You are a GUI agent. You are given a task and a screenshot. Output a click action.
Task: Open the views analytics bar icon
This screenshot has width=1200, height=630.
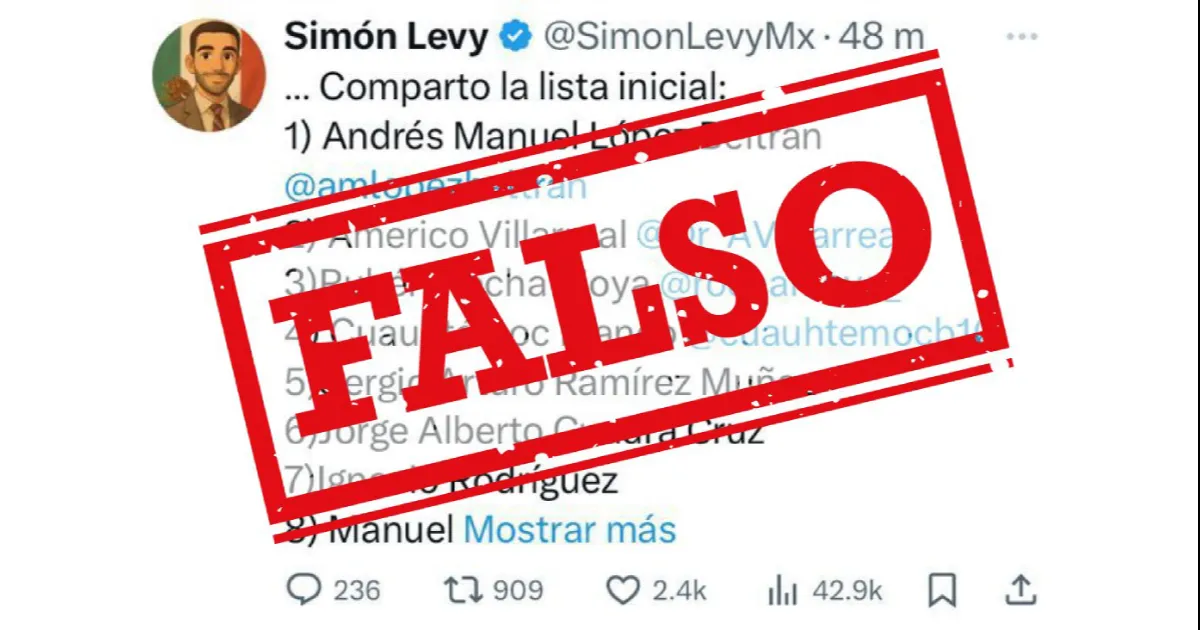(782, 591)
